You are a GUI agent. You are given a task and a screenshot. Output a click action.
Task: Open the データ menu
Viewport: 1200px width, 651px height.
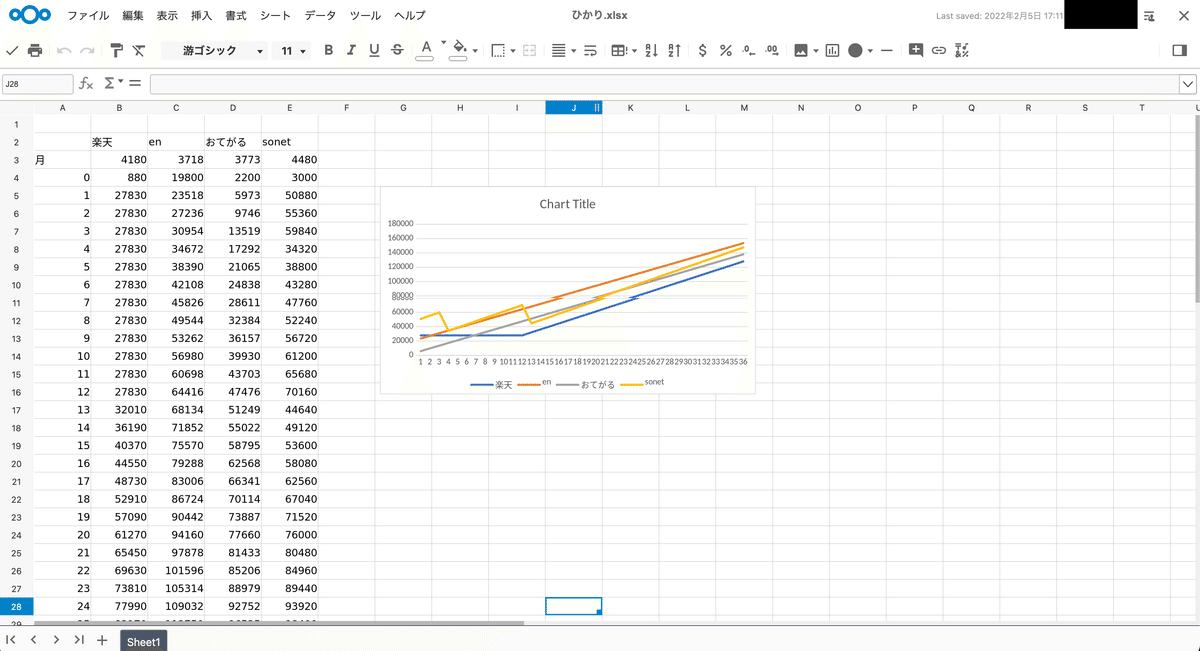pos(321,16)
